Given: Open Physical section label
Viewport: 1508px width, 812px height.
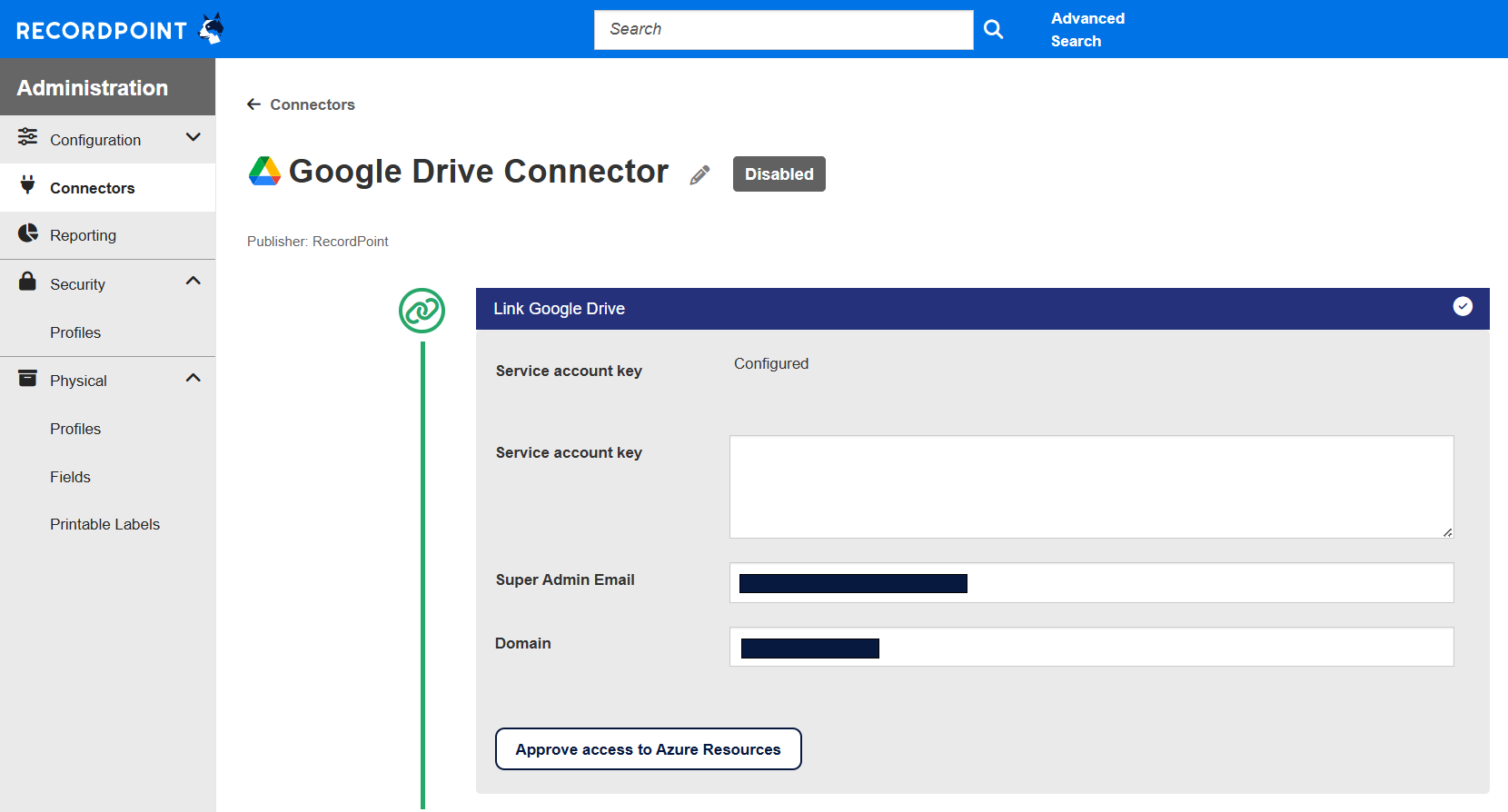Looking at the screenshot, I should (78, 381).
